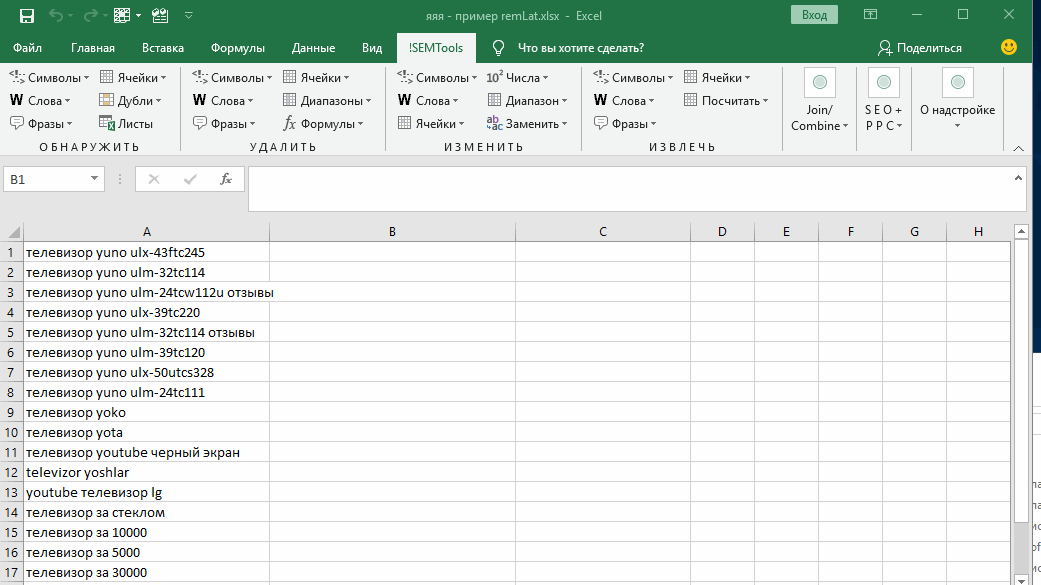Switch to the Формулы ribbon tab

click(x=237, y=48)
